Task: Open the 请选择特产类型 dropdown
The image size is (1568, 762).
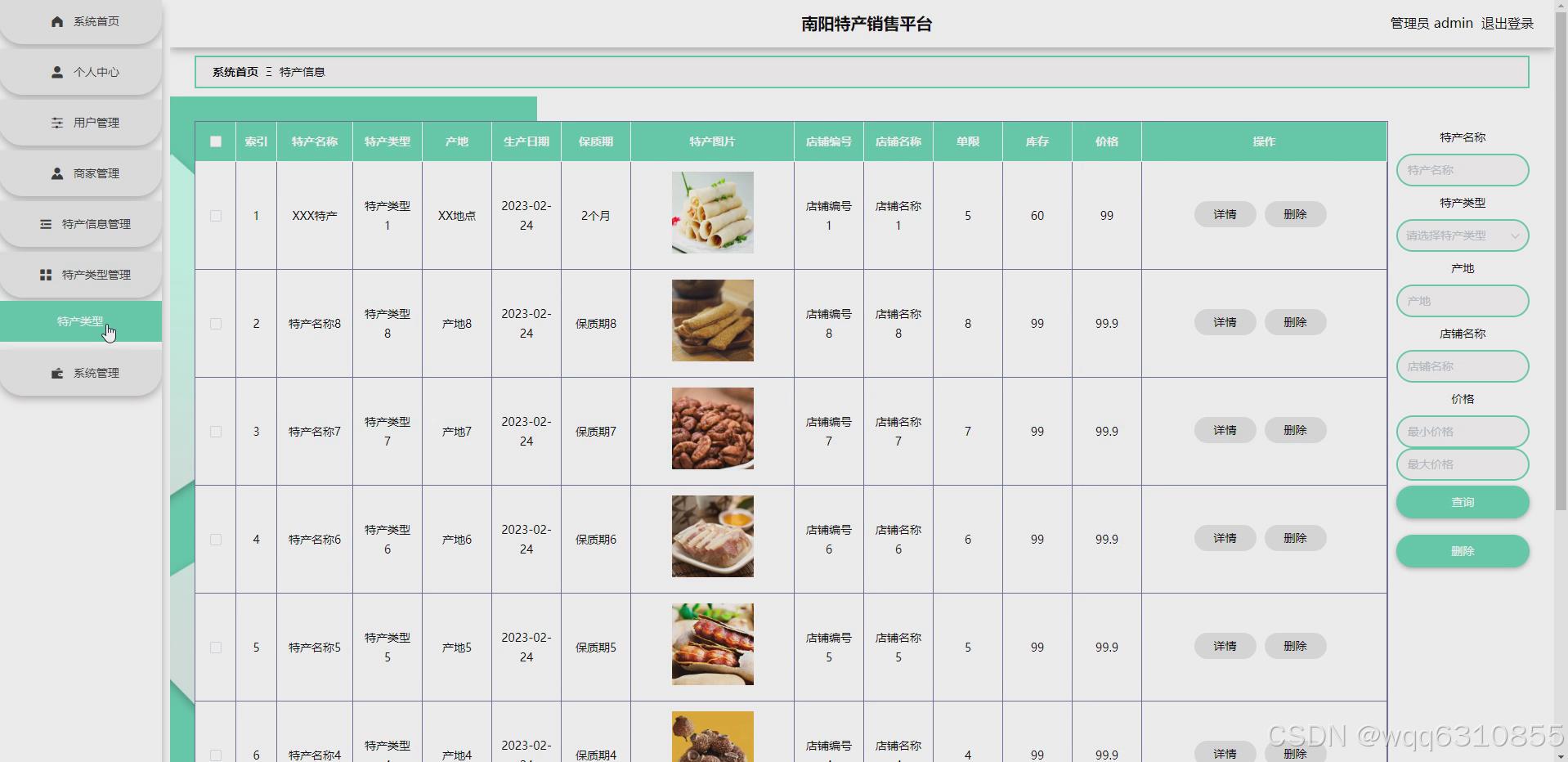Action: tap(1463, 235)
